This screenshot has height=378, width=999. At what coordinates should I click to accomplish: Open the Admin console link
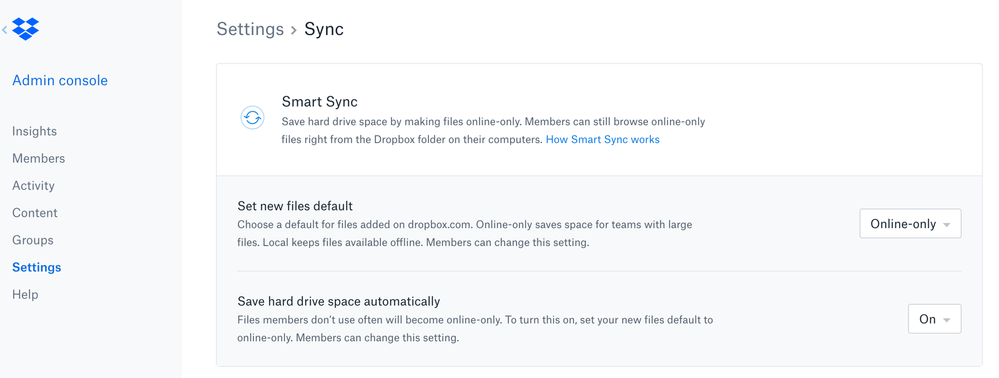tap(60, 80)
